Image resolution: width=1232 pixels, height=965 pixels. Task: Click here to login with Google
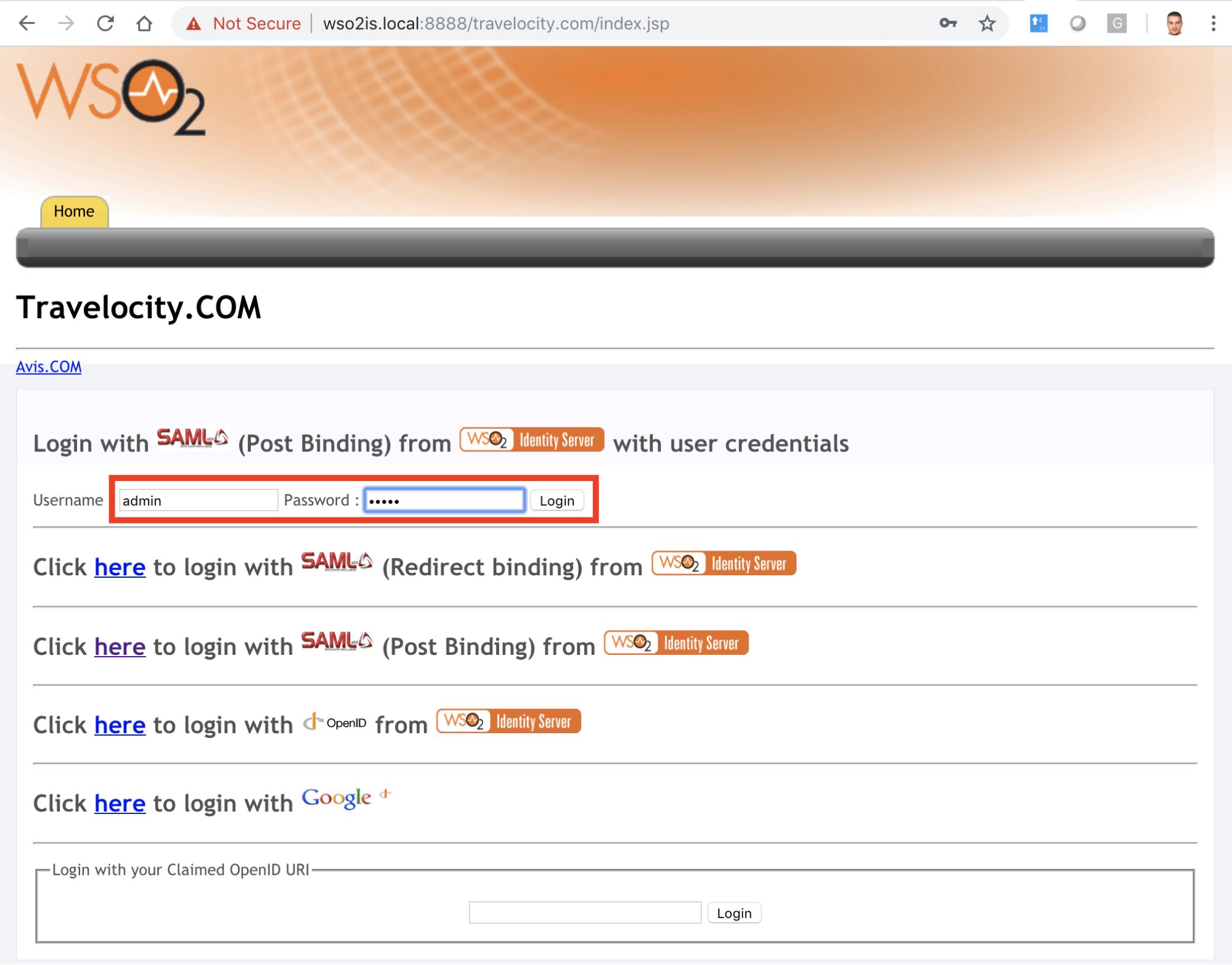120,803
